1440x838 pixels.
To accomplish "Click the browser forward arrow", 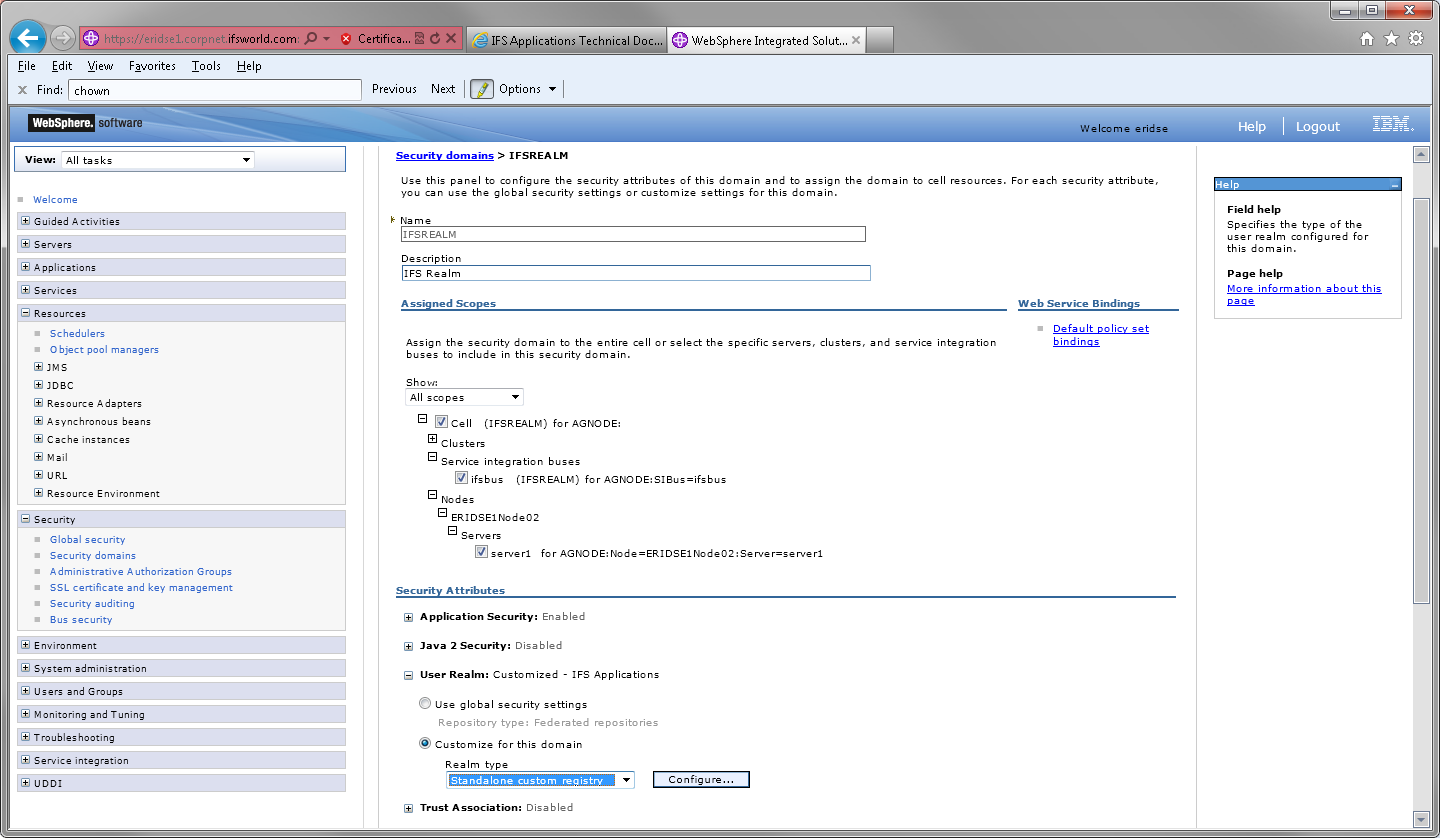I will [x=63, y=39].
